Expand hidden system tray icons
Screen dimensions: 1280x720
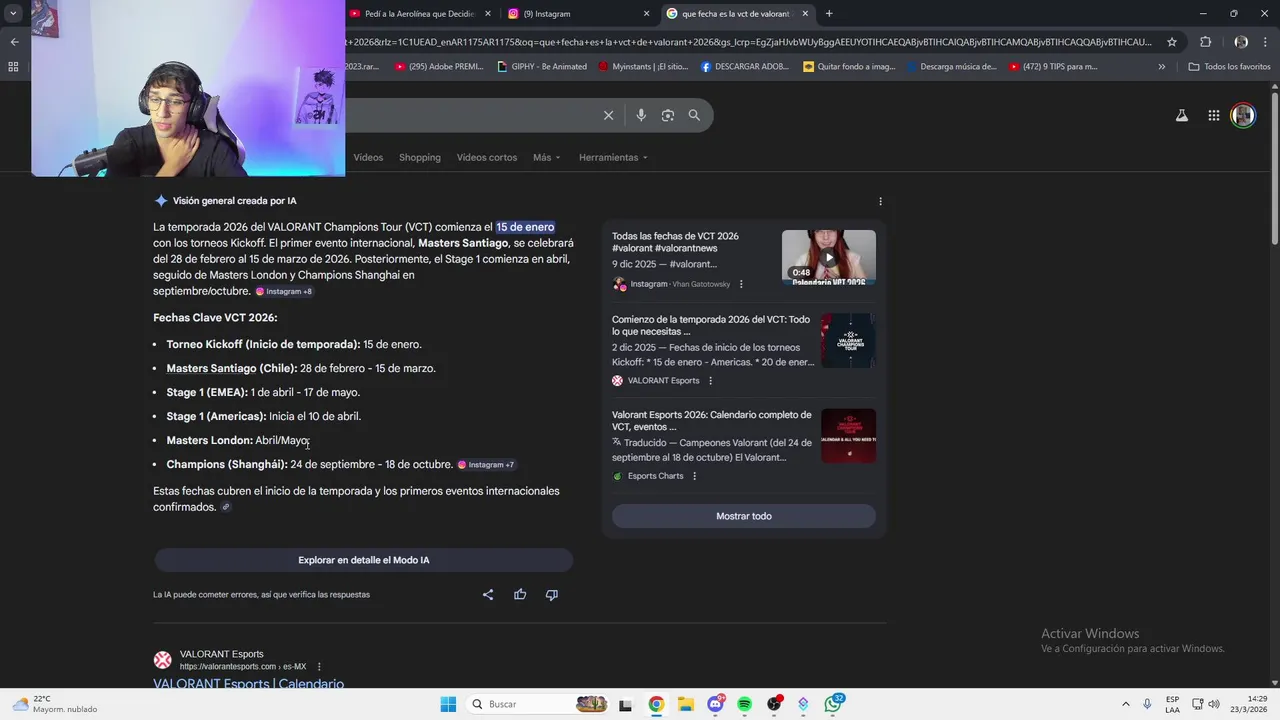pyautogui.click(x=1125, y=704)
